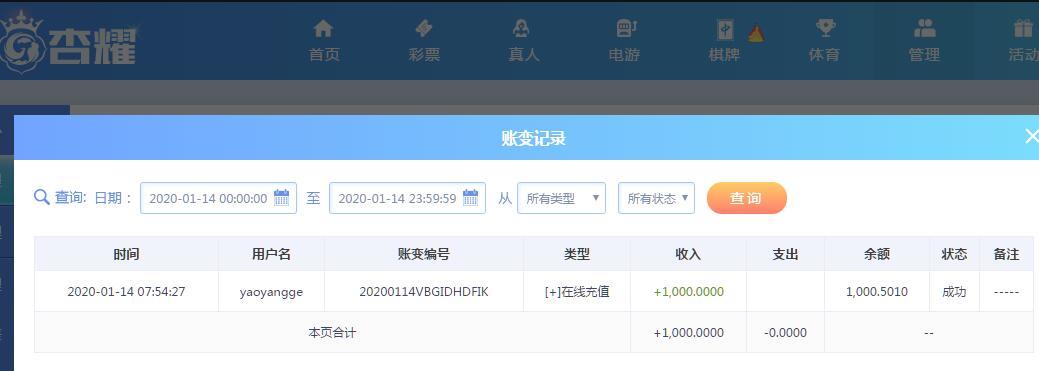Screen dimensions: 1039x371
Task: Select the 真人 live dealer icon
Action: (x=521, y=28)
